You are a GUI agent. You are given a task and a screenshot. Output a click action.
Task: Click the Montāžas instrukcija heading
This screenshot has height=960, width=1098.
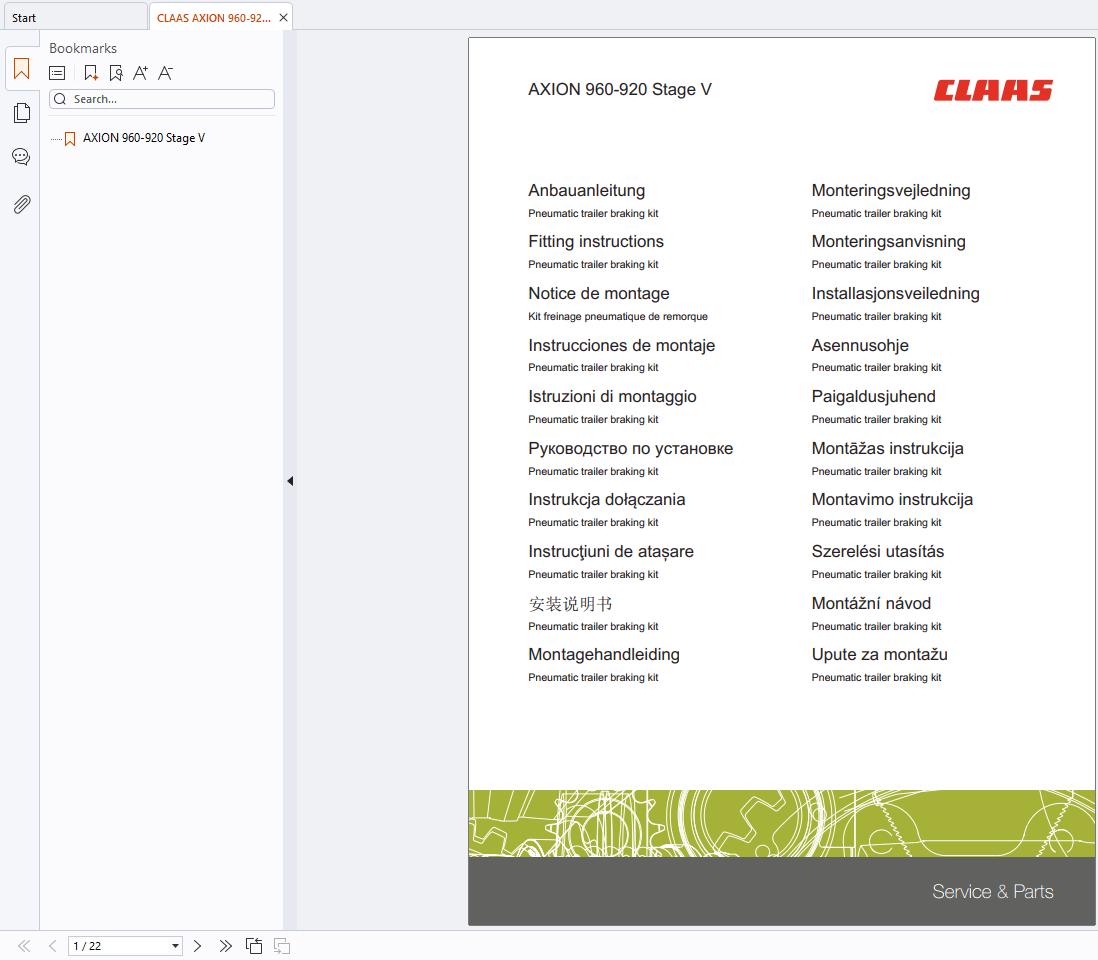pos(887,448)
